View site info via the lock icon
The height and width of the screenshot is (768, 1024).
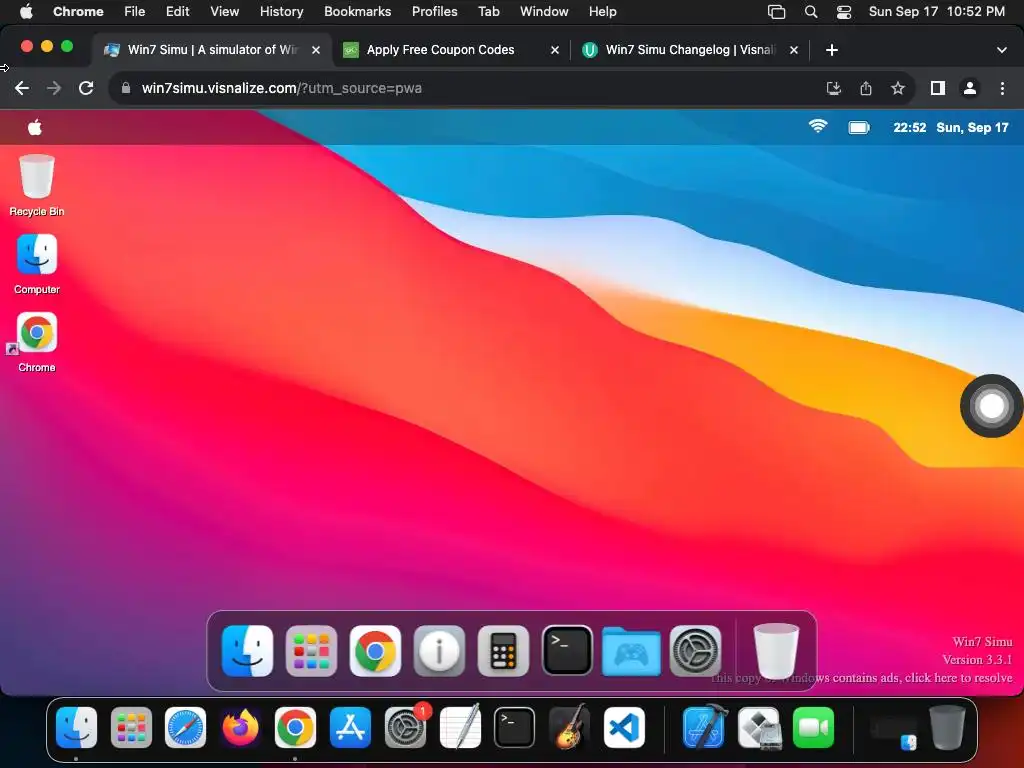pyautogui.click(x=126, y=88)
